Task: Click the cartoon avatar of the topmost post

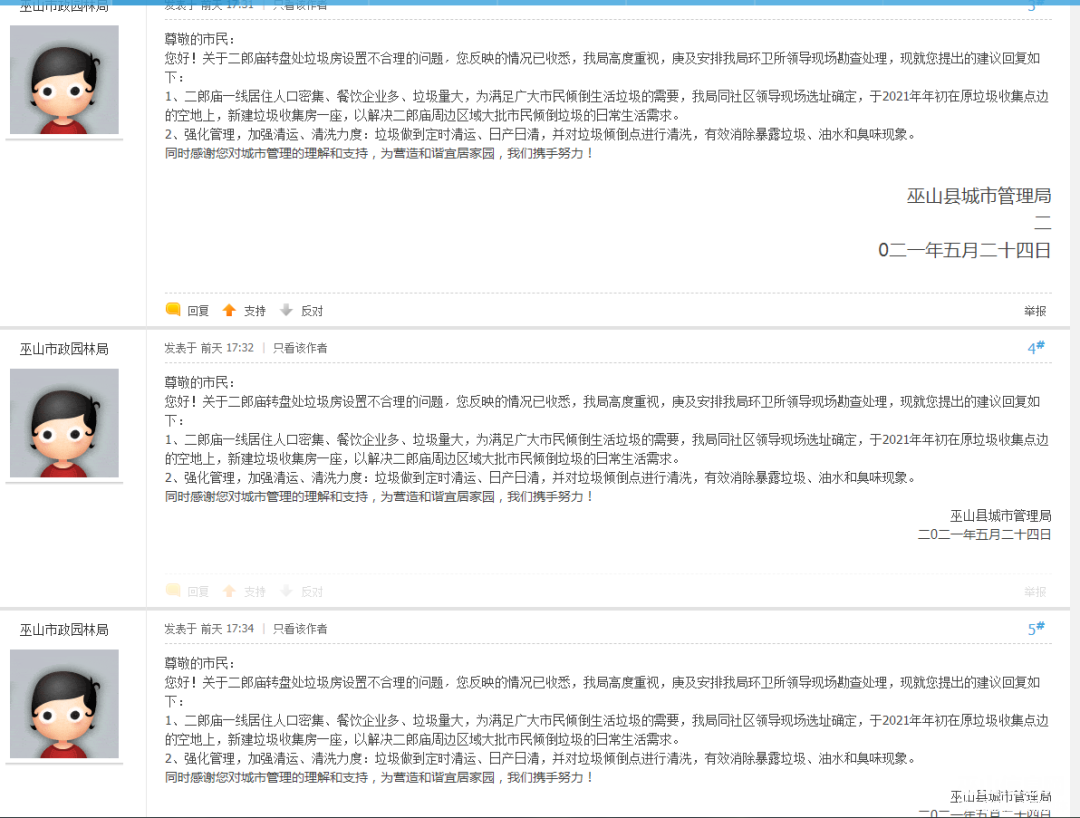Action: pyautogui.click(x=64, y=80)
